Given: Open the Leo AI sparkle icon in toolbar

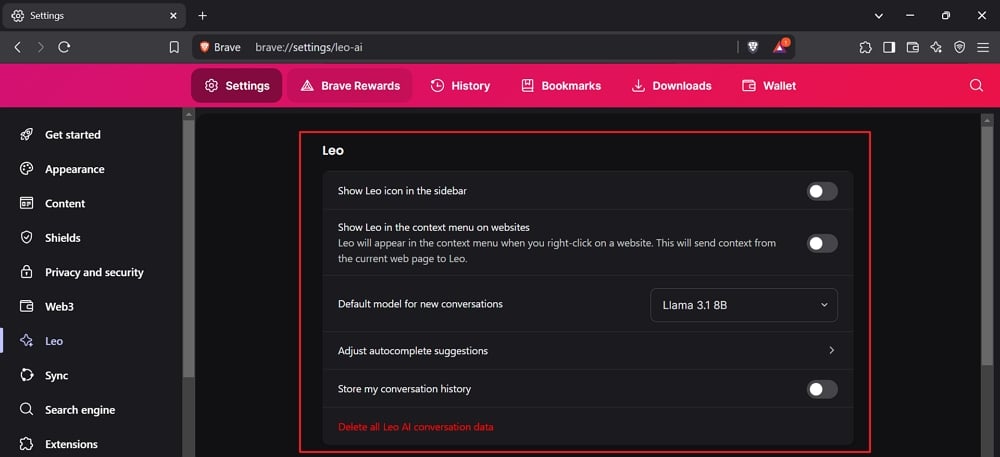Looking at the screenshot, I should pos(936,47).
